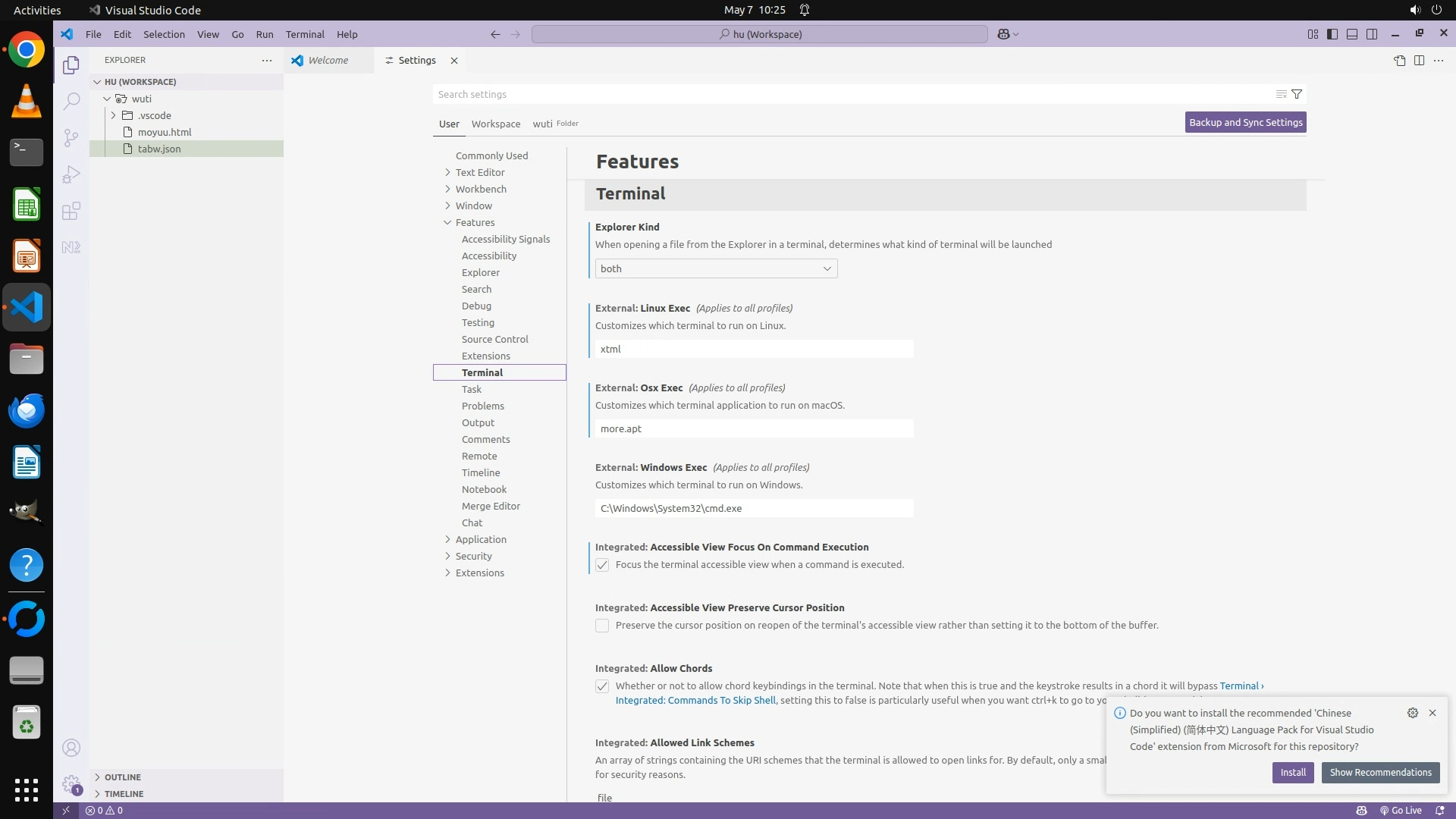Open the Search view in activity bar

pyautogui.click(x=71, y=101)
